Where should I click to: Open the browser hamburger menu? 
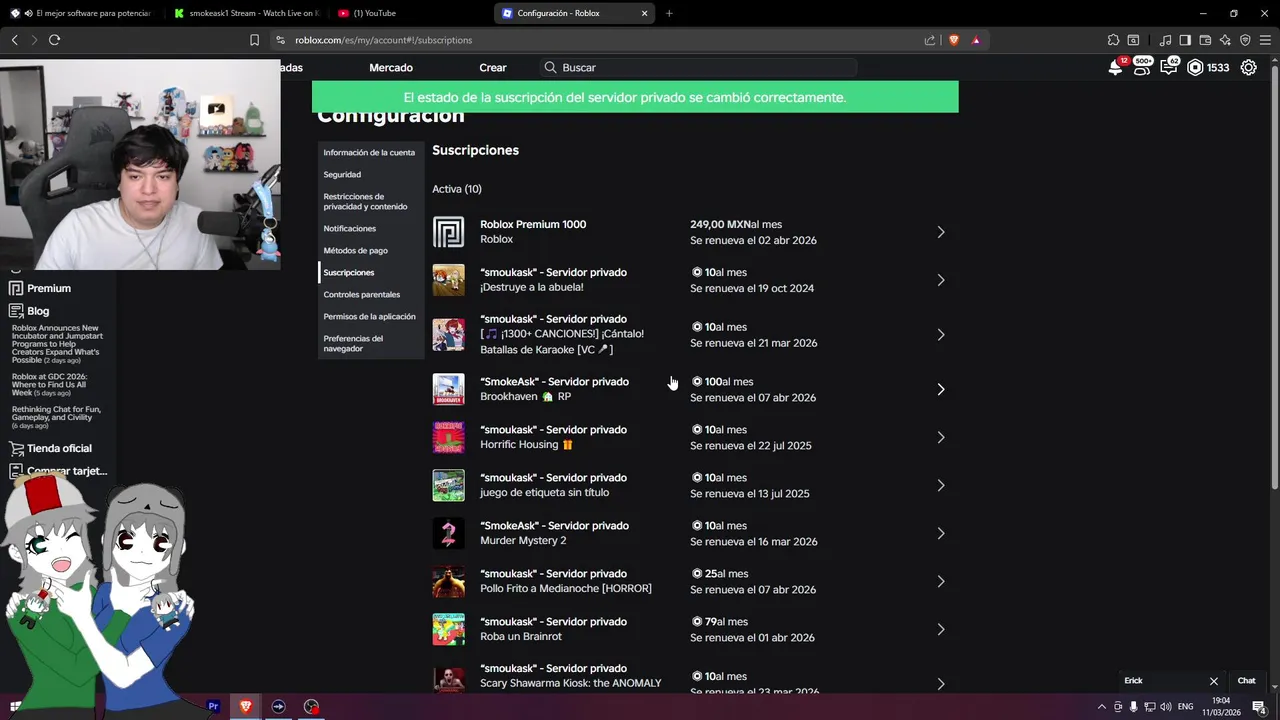1265,40
